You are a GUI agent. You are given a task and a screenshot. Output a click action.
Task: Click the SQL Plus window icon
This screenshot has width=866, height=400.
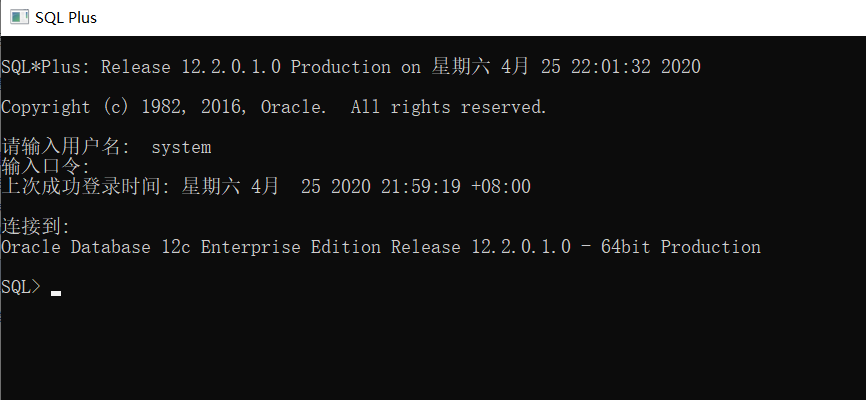[18, 18]
